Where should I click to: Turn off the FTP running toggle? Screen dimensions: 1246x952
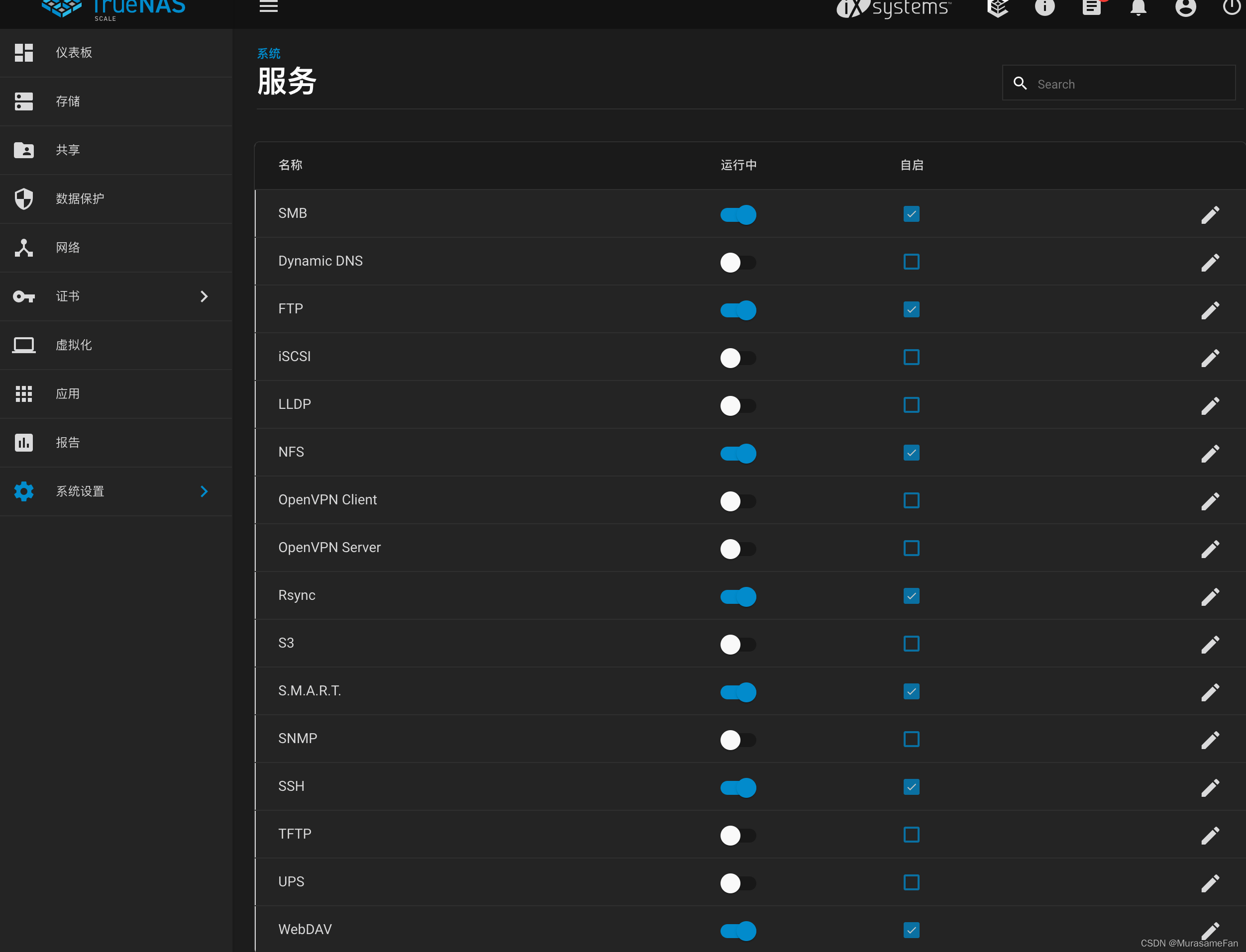(738, 310)
